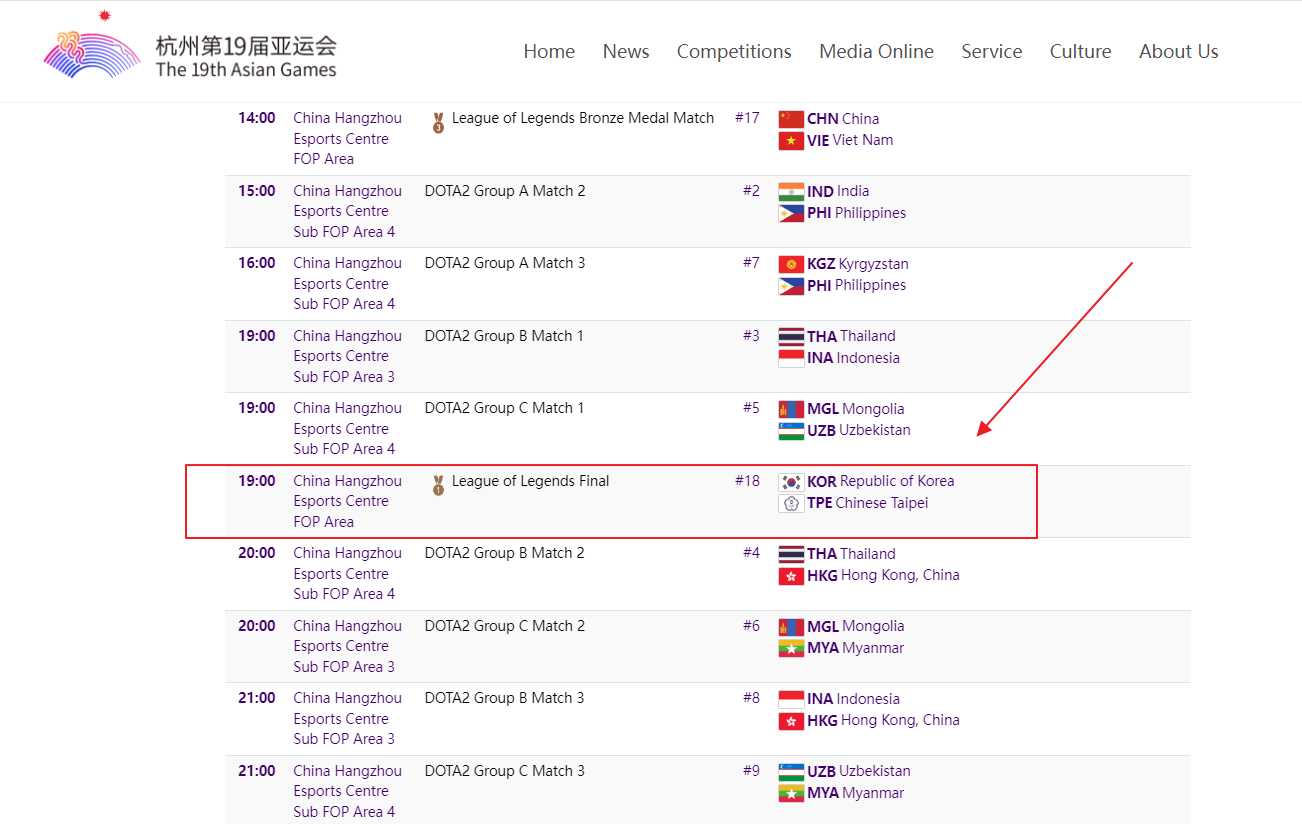This screenshot has width=1302, height=824.
Task: Click Indonesia flag in DOTA2 Group B Match 3
Action: (x=791, y=699)
